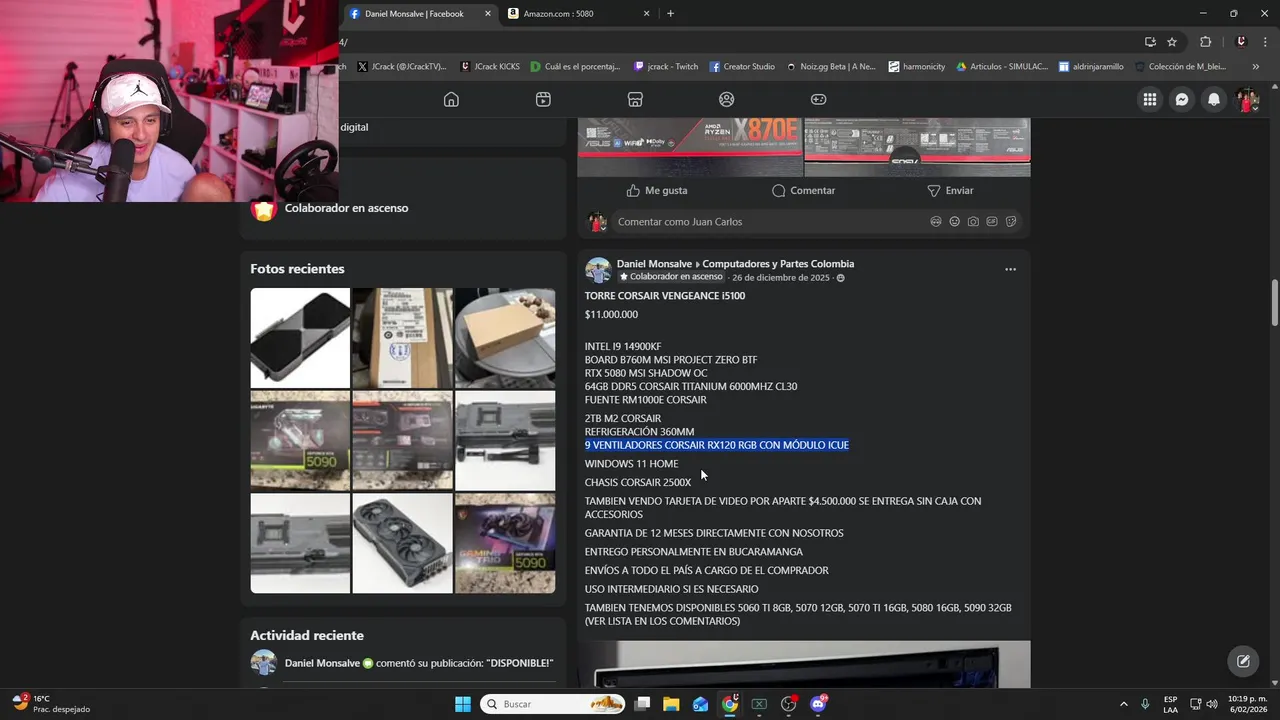1280x720 pixels.
Task: Open Facebook Marketplace icon
Action: click(x=635, y=99)
